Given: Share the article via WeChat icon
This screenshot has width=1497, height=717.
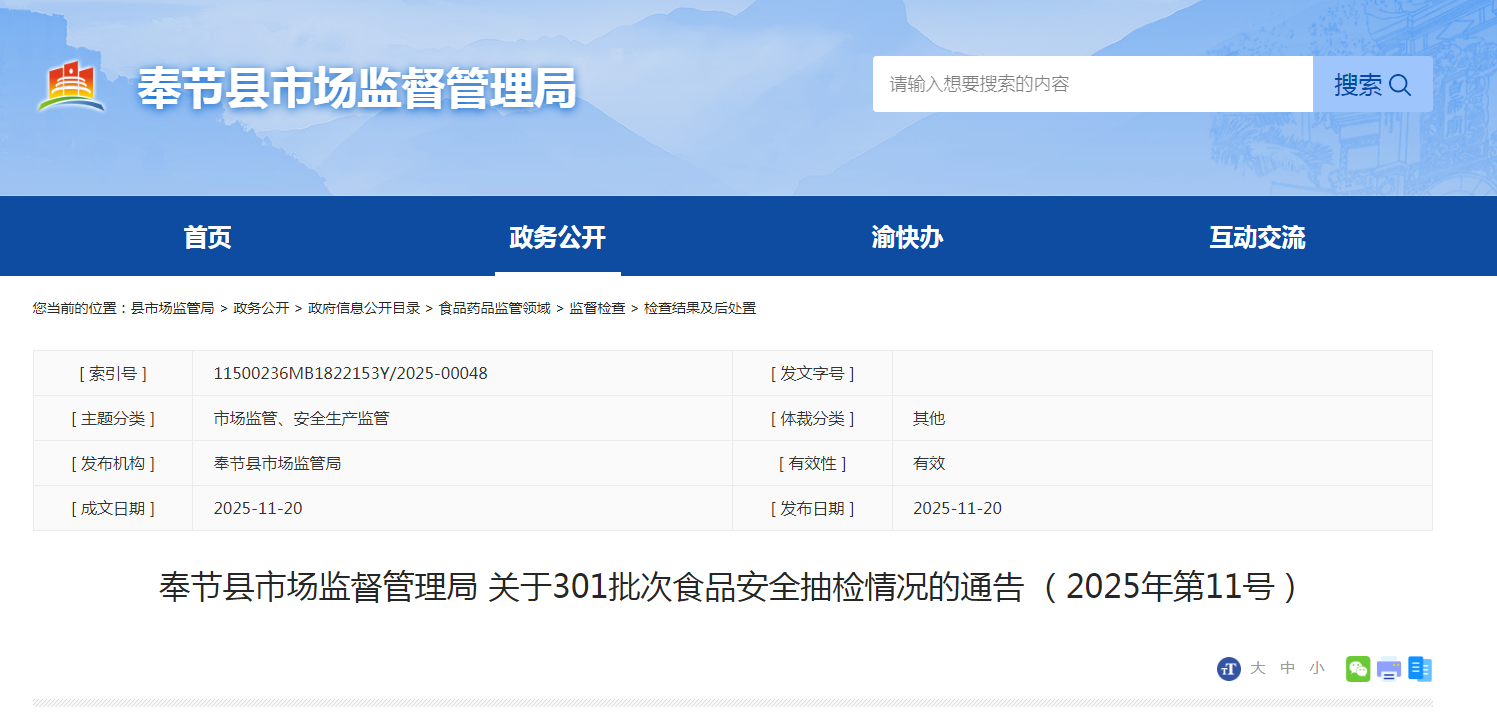Looking at the screenshot, I should click(1357, 668).
